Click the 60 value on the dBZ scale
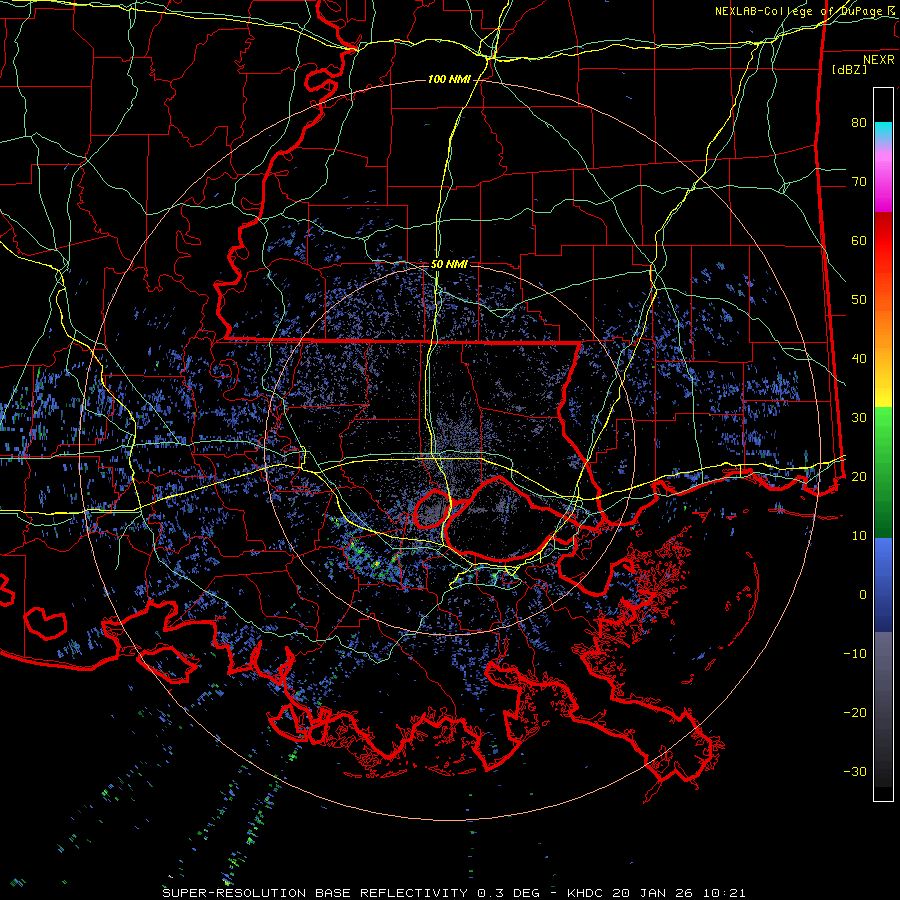This screenshot has width=900, height=900. point(859,240)
